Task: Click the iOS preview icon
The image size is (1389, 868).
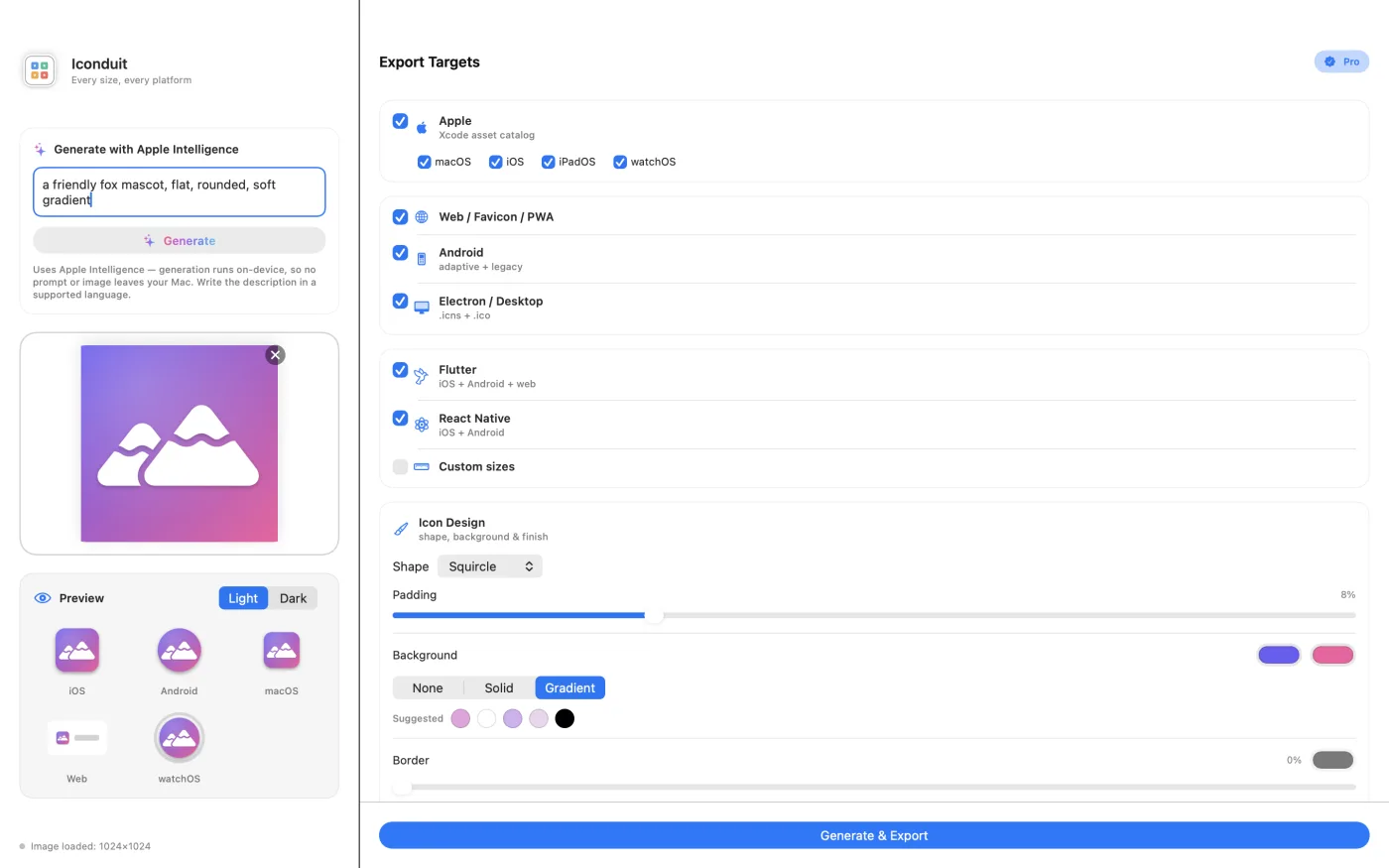Action: pos(77,651)
